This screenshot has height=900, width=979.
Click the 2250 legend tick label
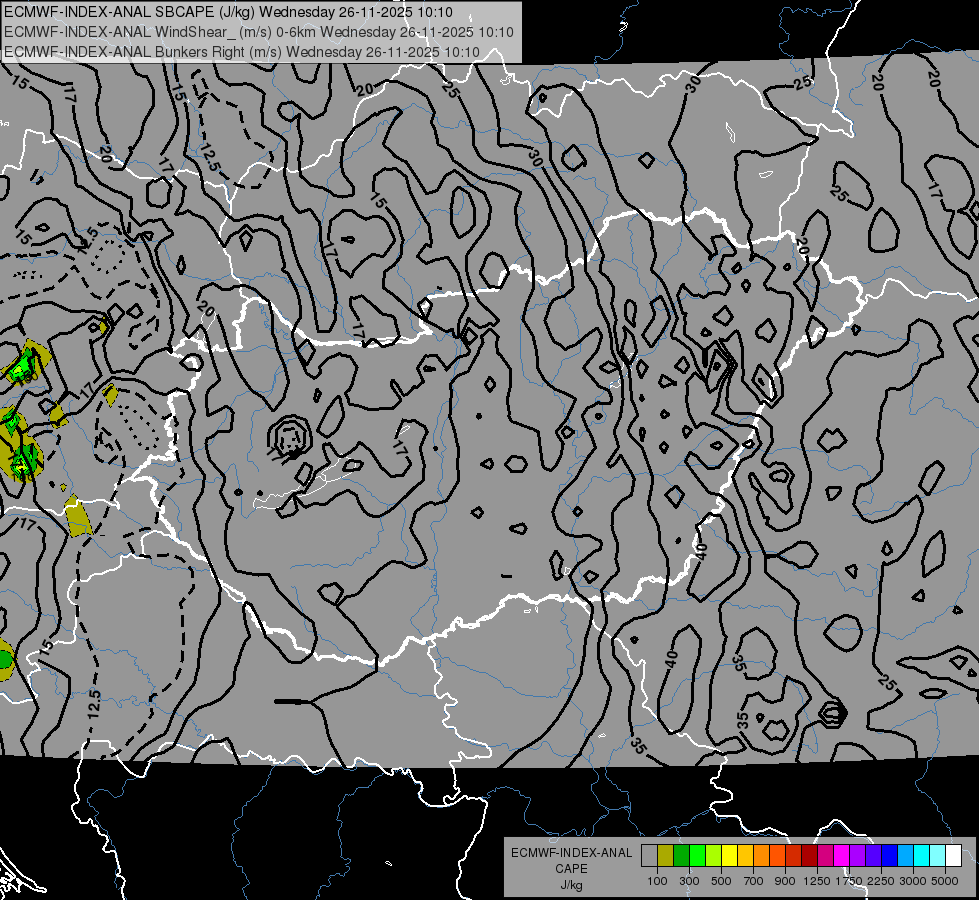click(881, 881)
